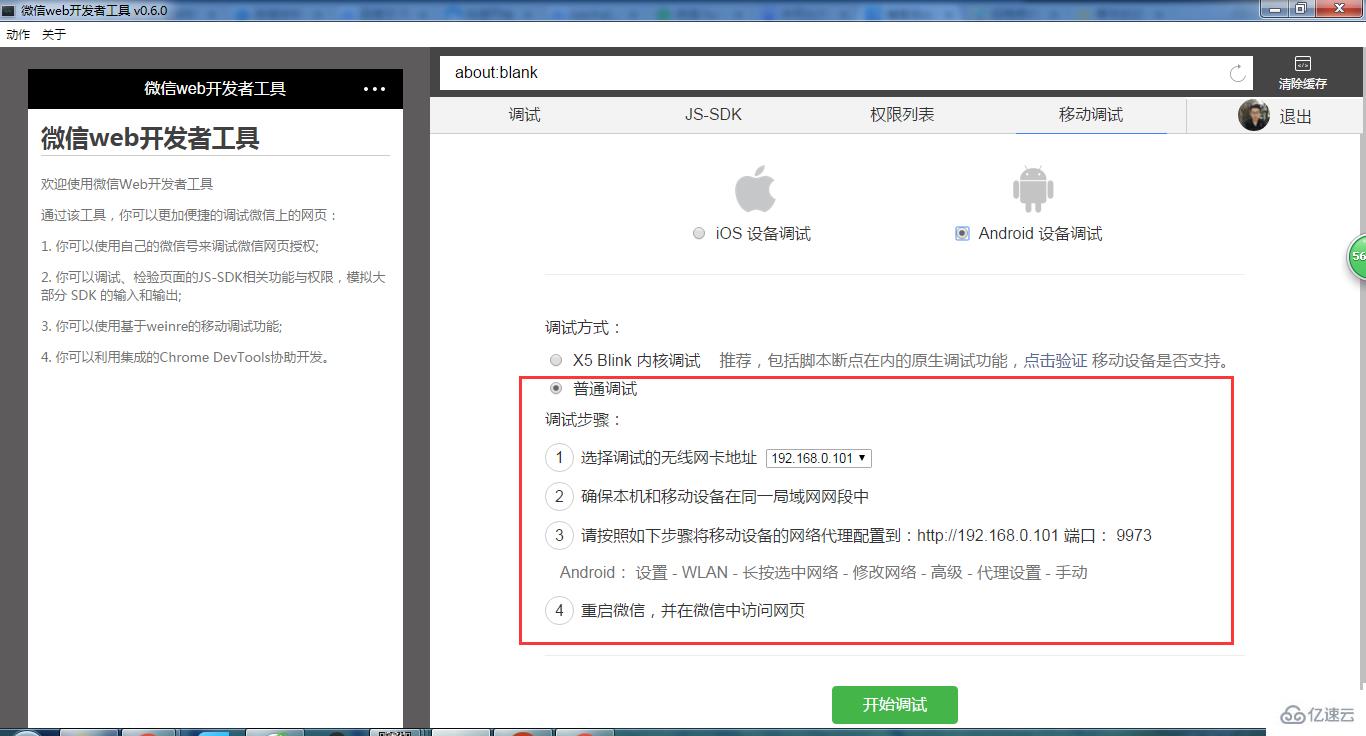
Task: Click step text 重启微信，并在微信中访问网页
Action: point(693,610)
